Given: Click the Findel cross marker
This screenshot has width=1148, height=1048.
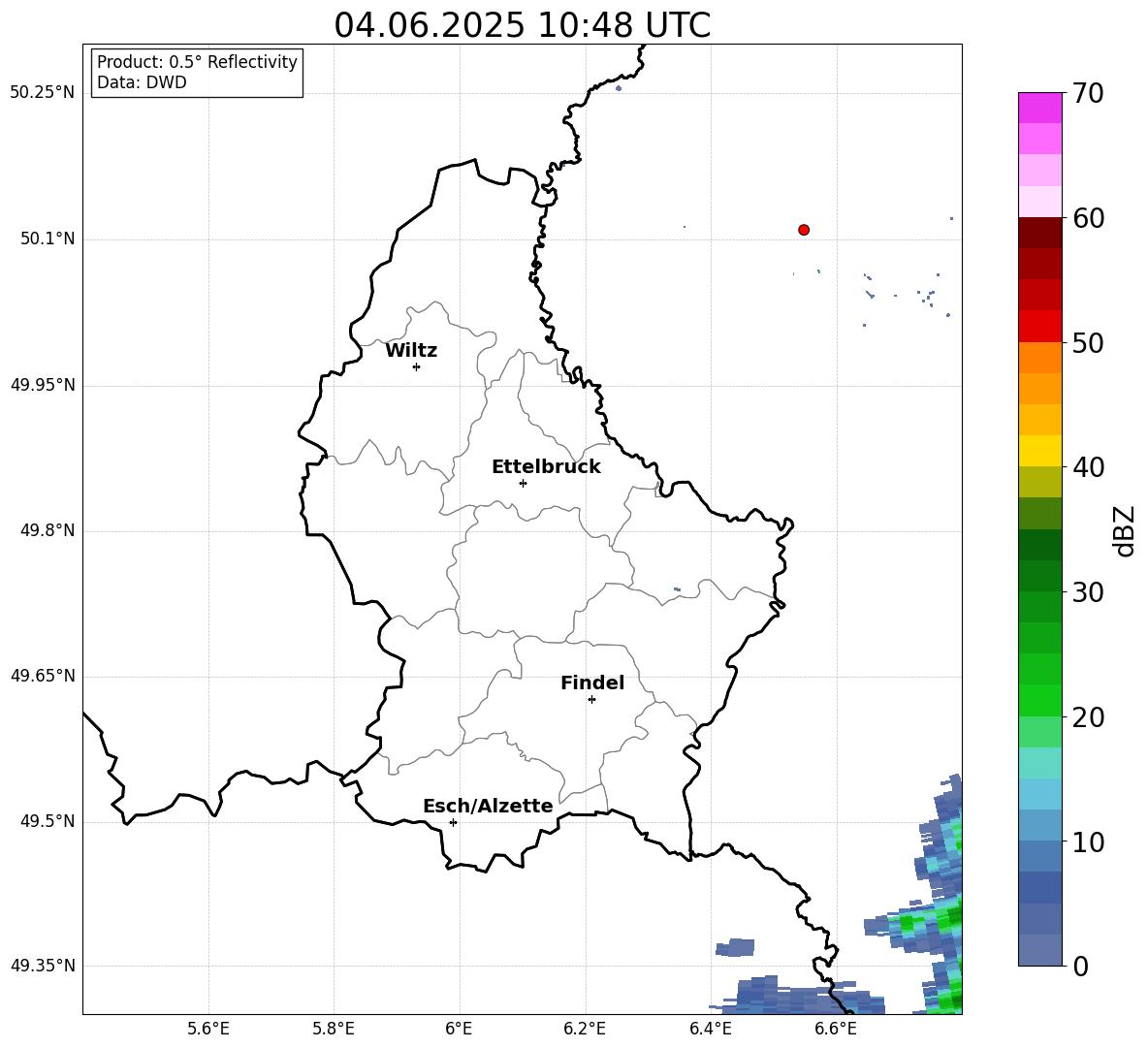Looking at the screenshot, I should [591, 700].
